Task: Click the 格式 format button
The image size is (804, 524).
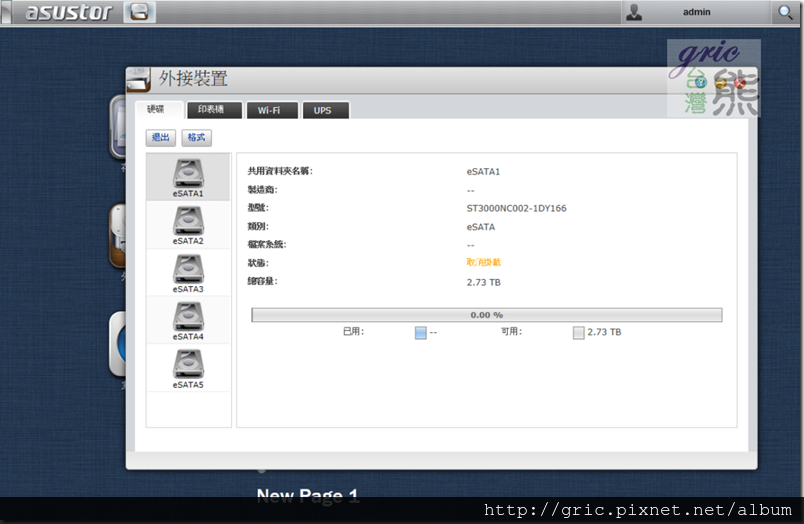Action: click(x=196, y=137)
